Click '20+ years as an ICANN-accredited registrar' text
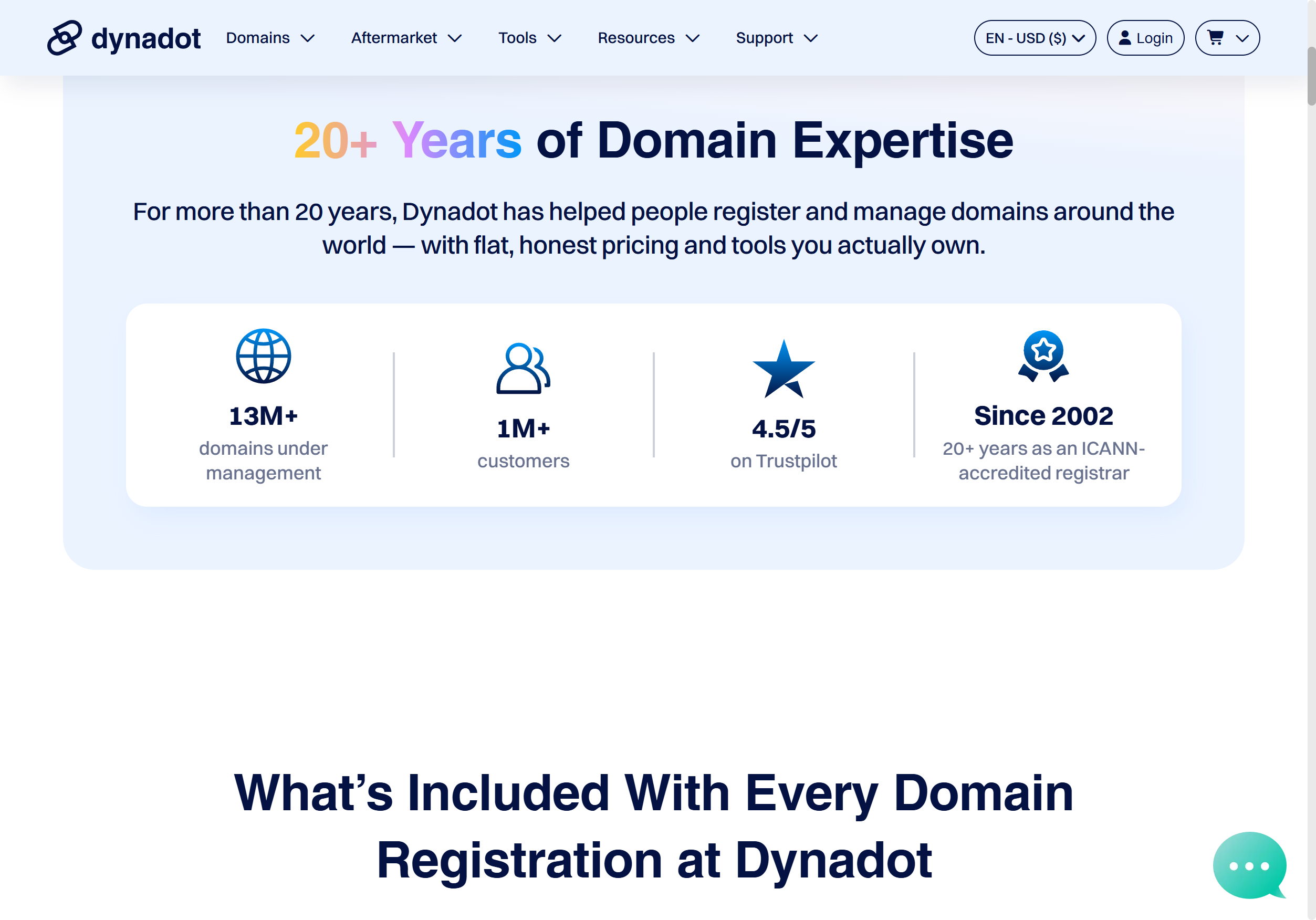Viewport: 1316px width, 920px height. [1043, 461]
